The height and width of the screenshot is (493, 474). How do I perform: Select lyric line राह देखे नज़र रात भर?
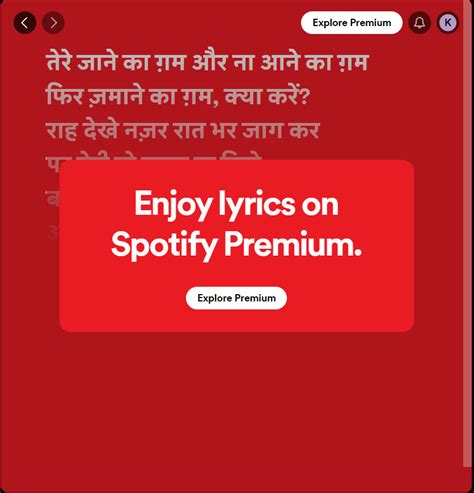[x=183, y=130]
